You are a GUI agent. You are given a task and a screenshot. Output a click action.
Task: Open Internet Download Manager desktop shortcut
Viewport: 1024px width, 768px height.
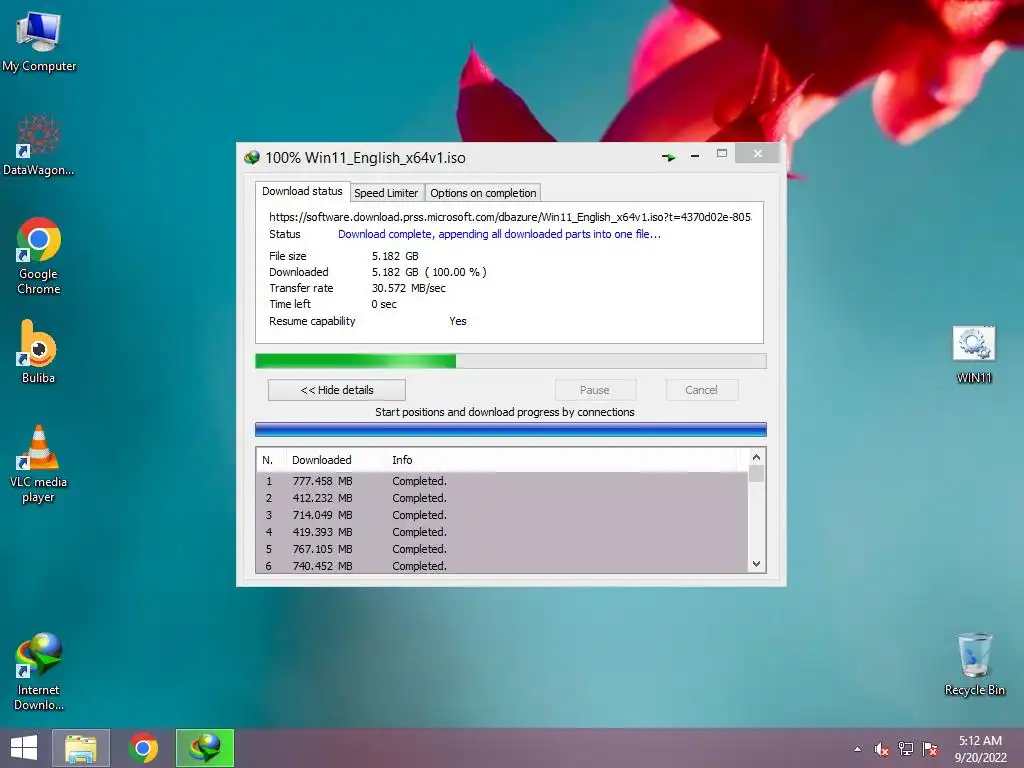click(39, 671)
